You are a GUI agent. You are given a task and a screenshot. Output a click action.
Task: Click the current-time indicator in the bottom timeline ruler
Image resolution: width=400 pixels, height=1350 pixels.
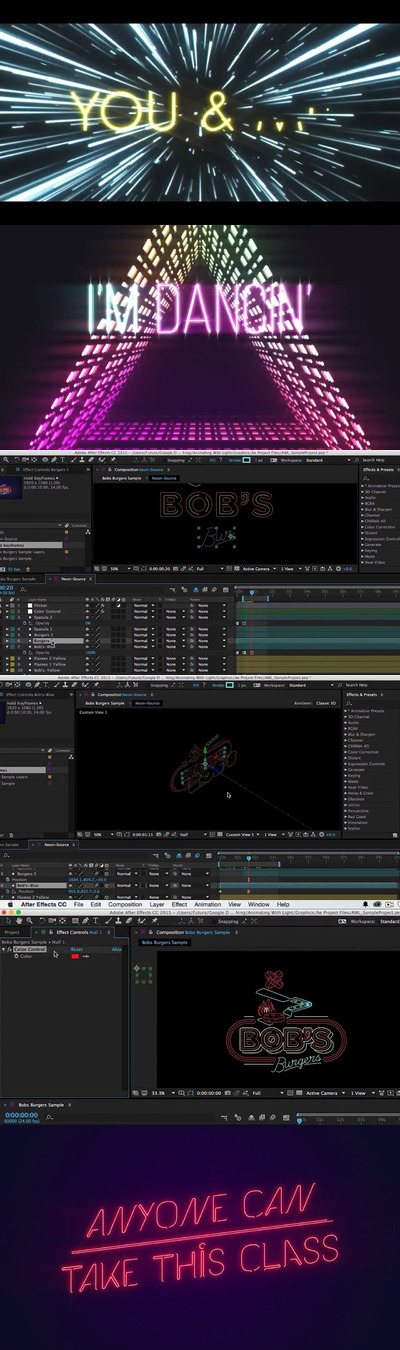(x=298, y=1120)
